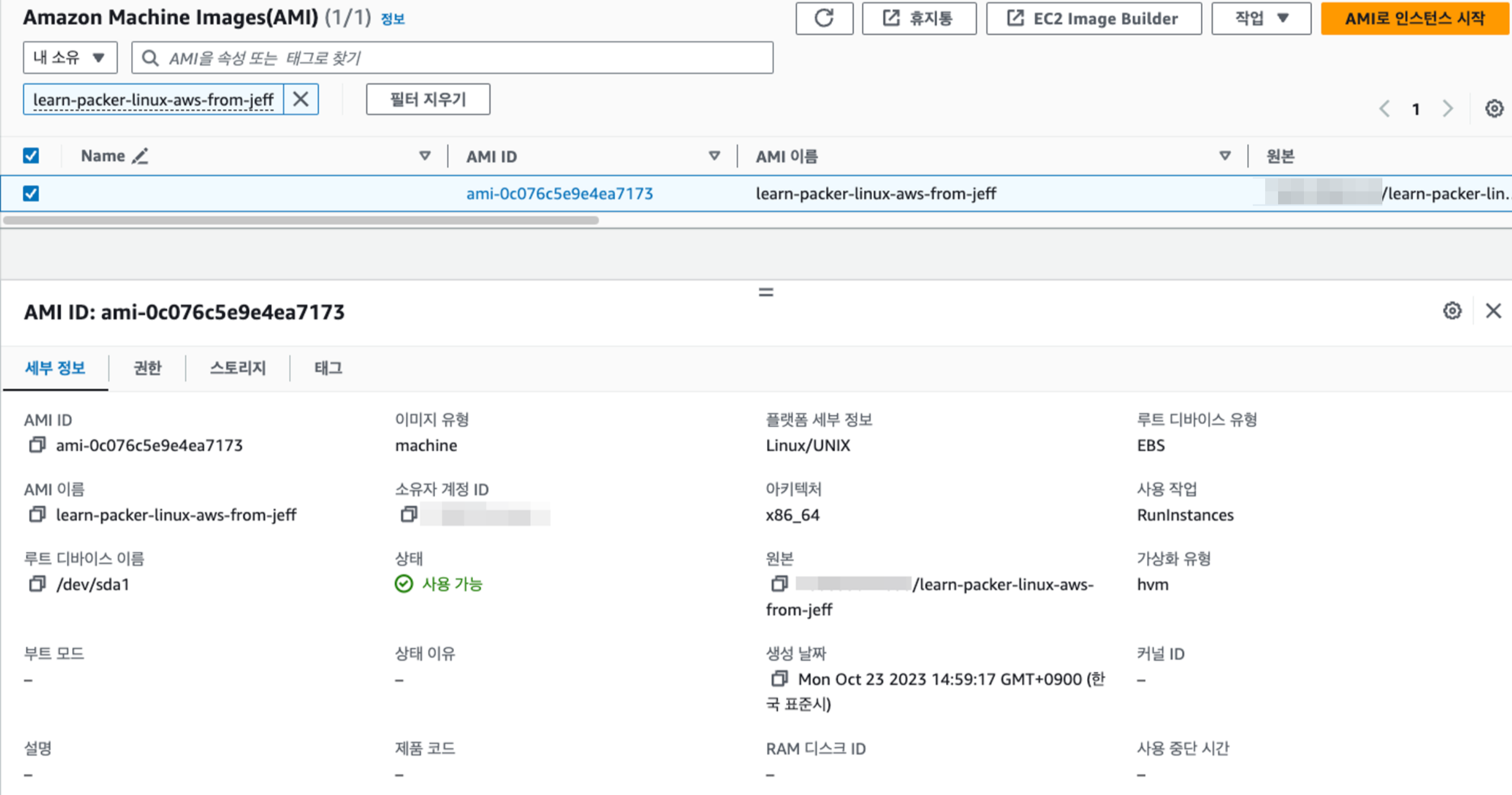Image resolution: width=1512 pixels, height=795 pixels.
Task: Switch to the 스토리지 tab
Action: 238,368
